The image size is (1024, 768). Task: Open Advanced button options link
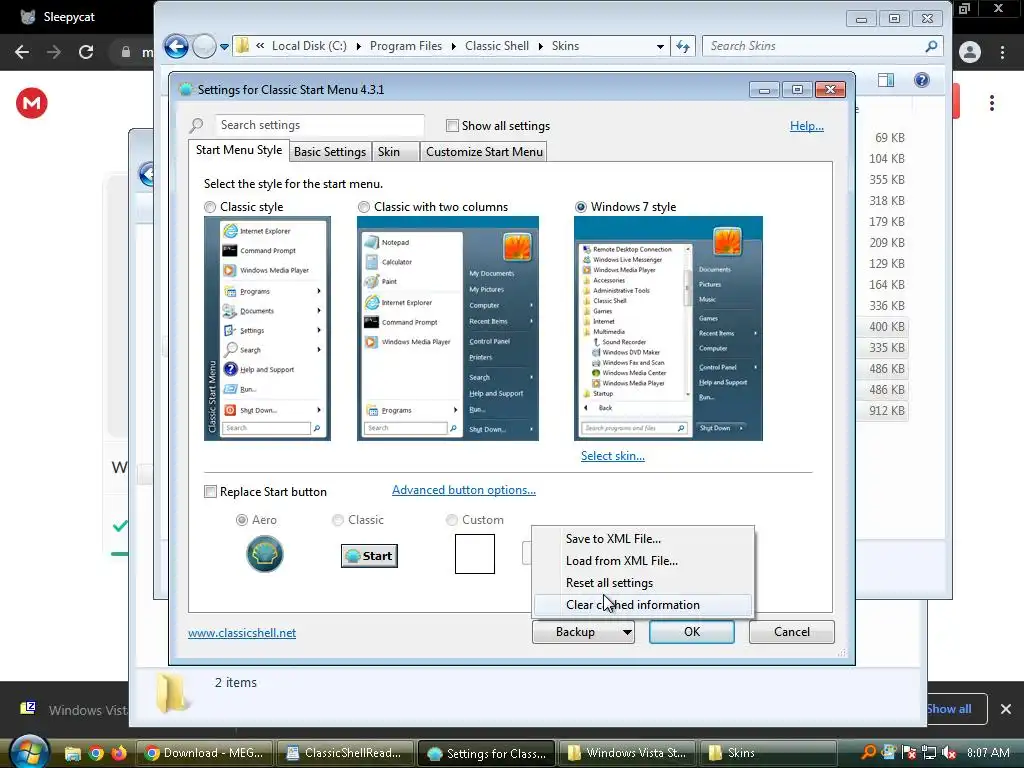[464, 490]
